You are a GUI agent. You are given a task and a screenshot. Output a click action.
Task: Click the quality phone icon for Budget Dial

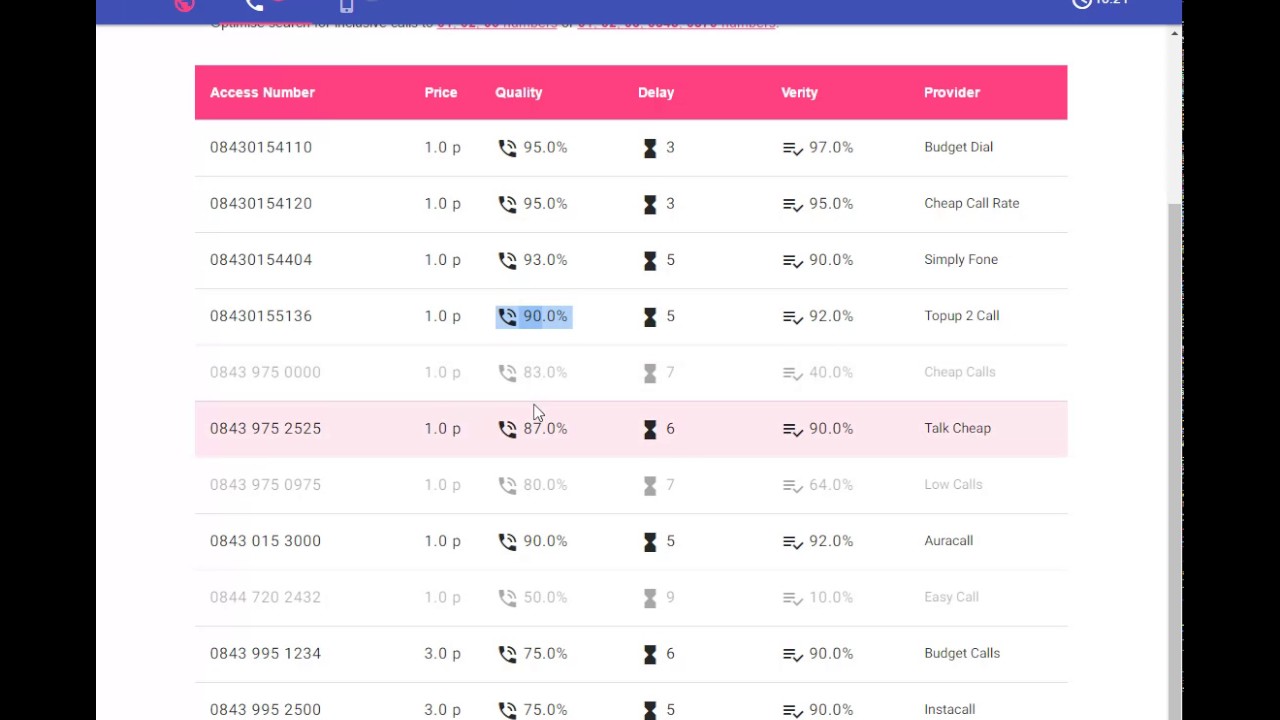pyautogui.click(x=507, y=148)
